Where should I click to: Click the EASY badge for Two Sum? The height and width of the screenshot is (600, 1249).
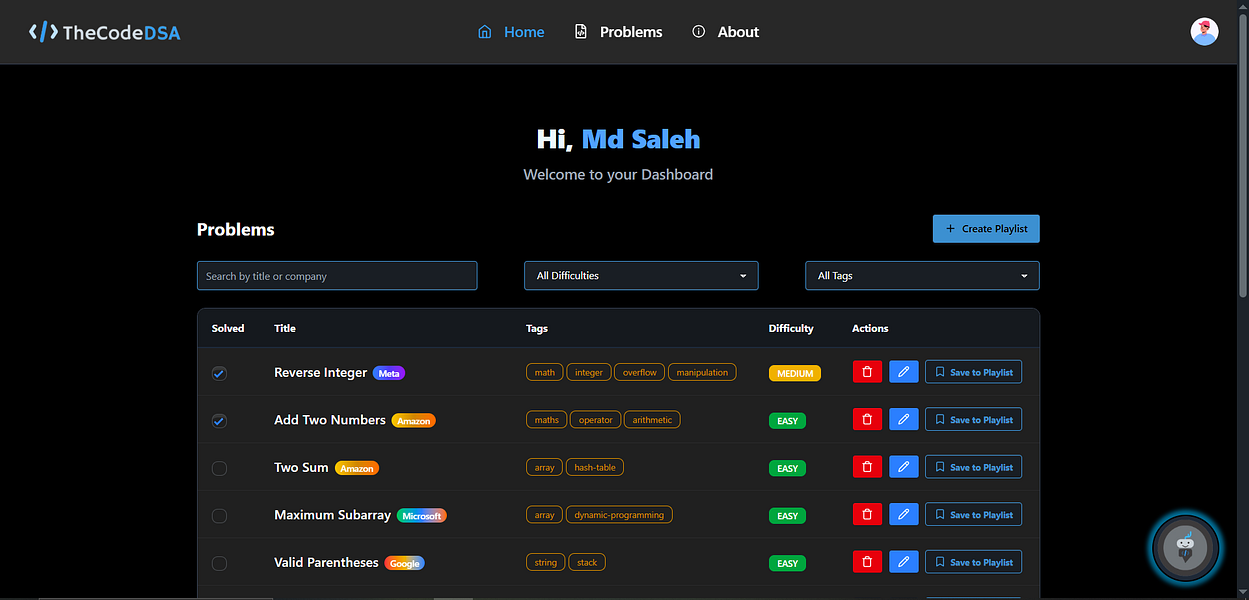787,468
